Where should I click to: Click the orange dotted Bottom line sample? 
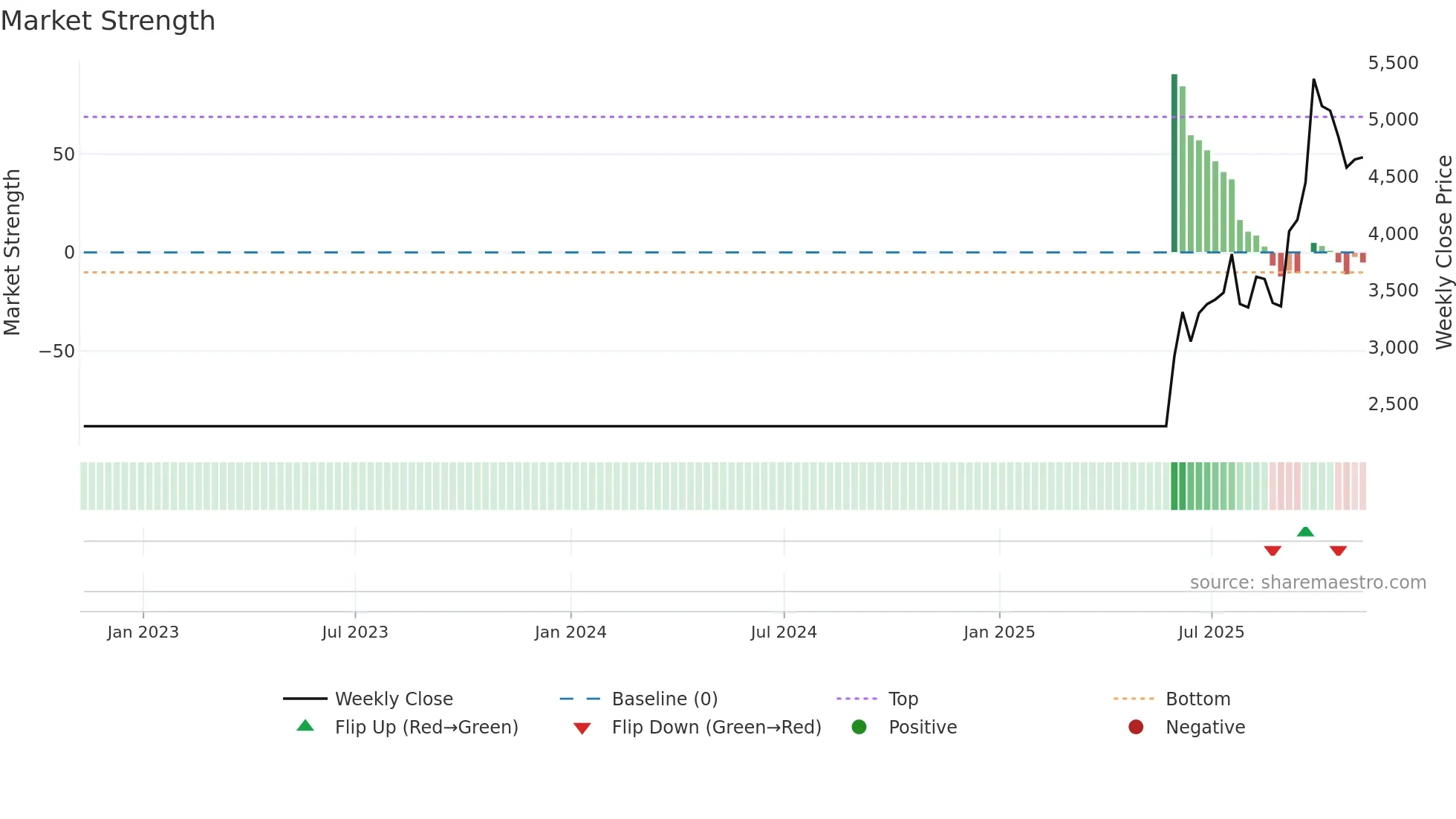(1134, 699)
